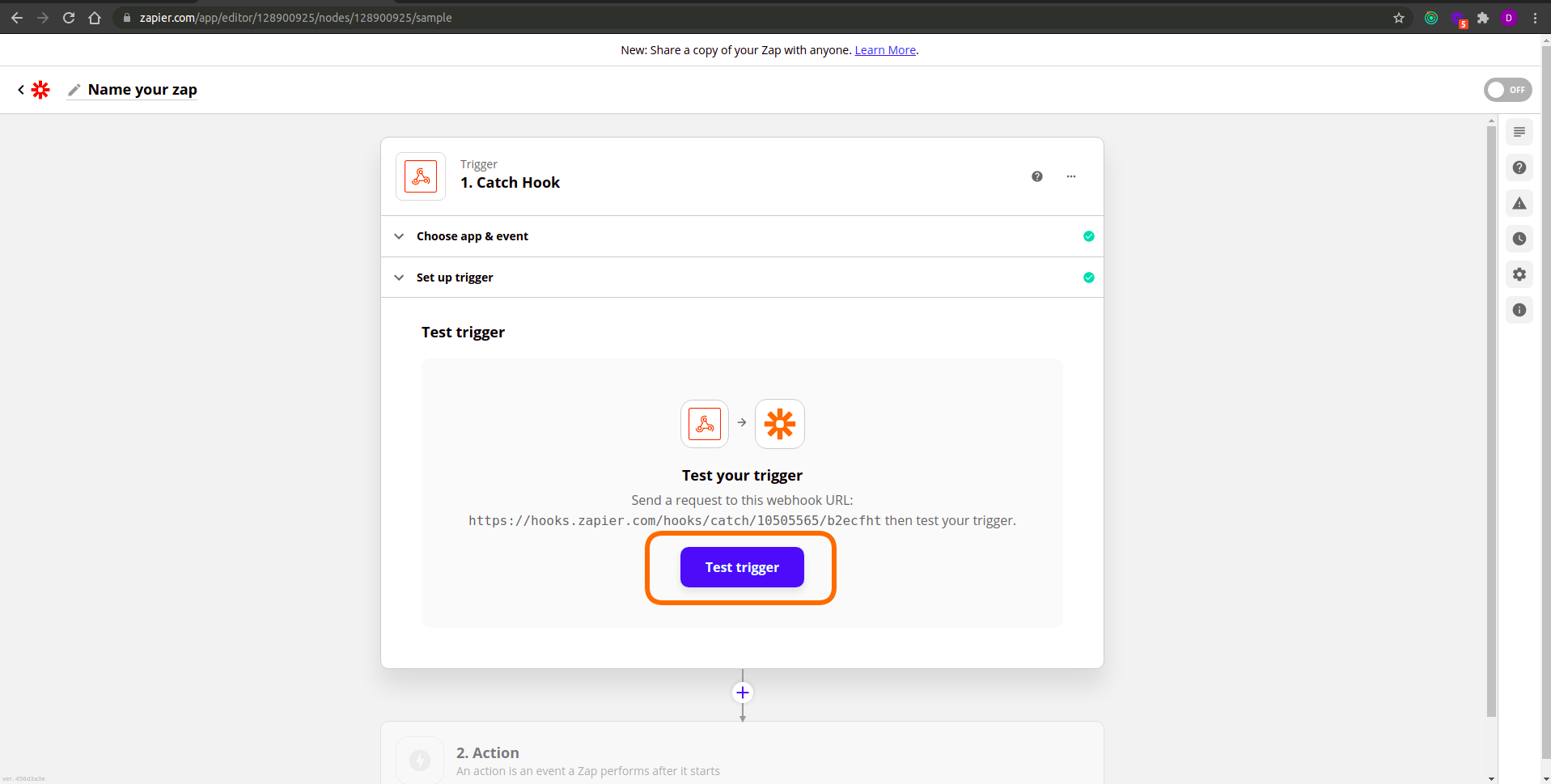The width and height of the screenshot is (1551, 784).
Task: Open the green circular extension icon
Action: coord(1431,18)
